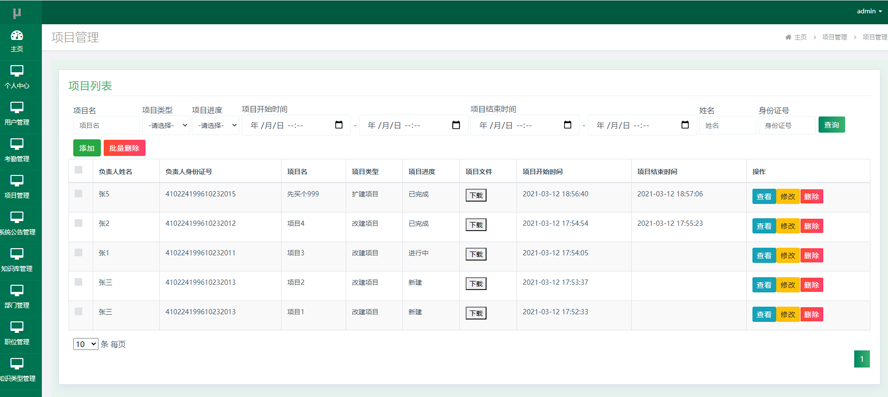Viewport: 888px width, 397px height.
Task: Open calendar picker of first 项目开始时间 field
Action: [x=339, y=125]
